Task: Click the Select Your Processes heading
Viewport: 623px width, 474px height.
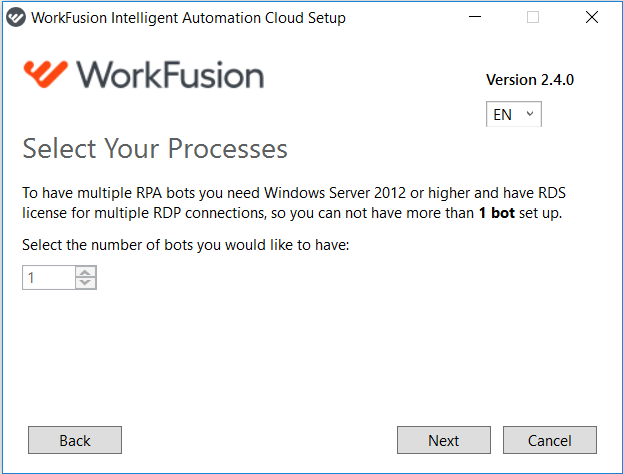Action: click(155, 149)
